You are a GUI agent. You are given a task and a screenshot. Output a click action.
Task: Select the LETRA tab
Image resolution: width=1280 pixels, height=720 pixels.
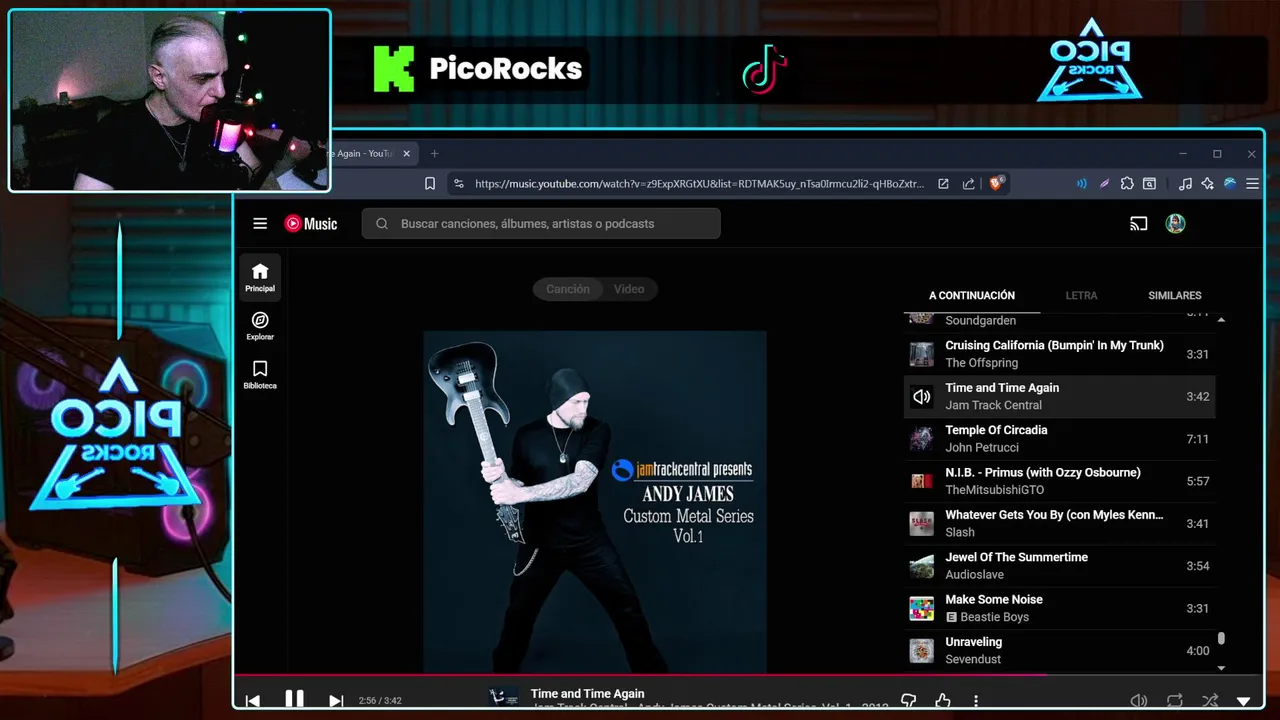pos(1081,296)
